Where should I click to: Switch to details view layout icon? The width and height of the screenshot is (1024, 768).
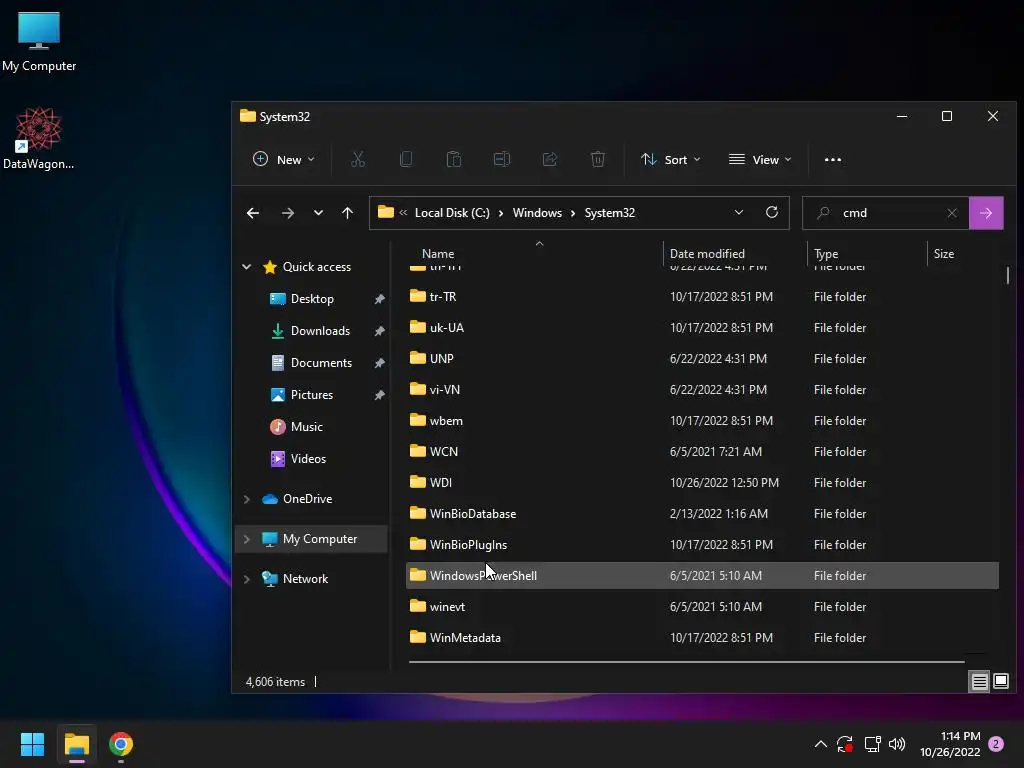click(980, 682)
